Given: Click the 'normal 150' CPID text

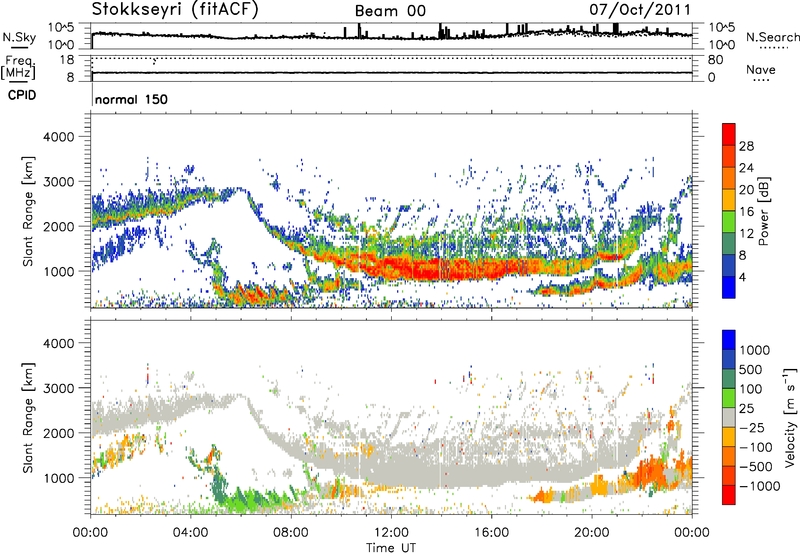Looking at the screenshot, I should [x=131, y=99].
